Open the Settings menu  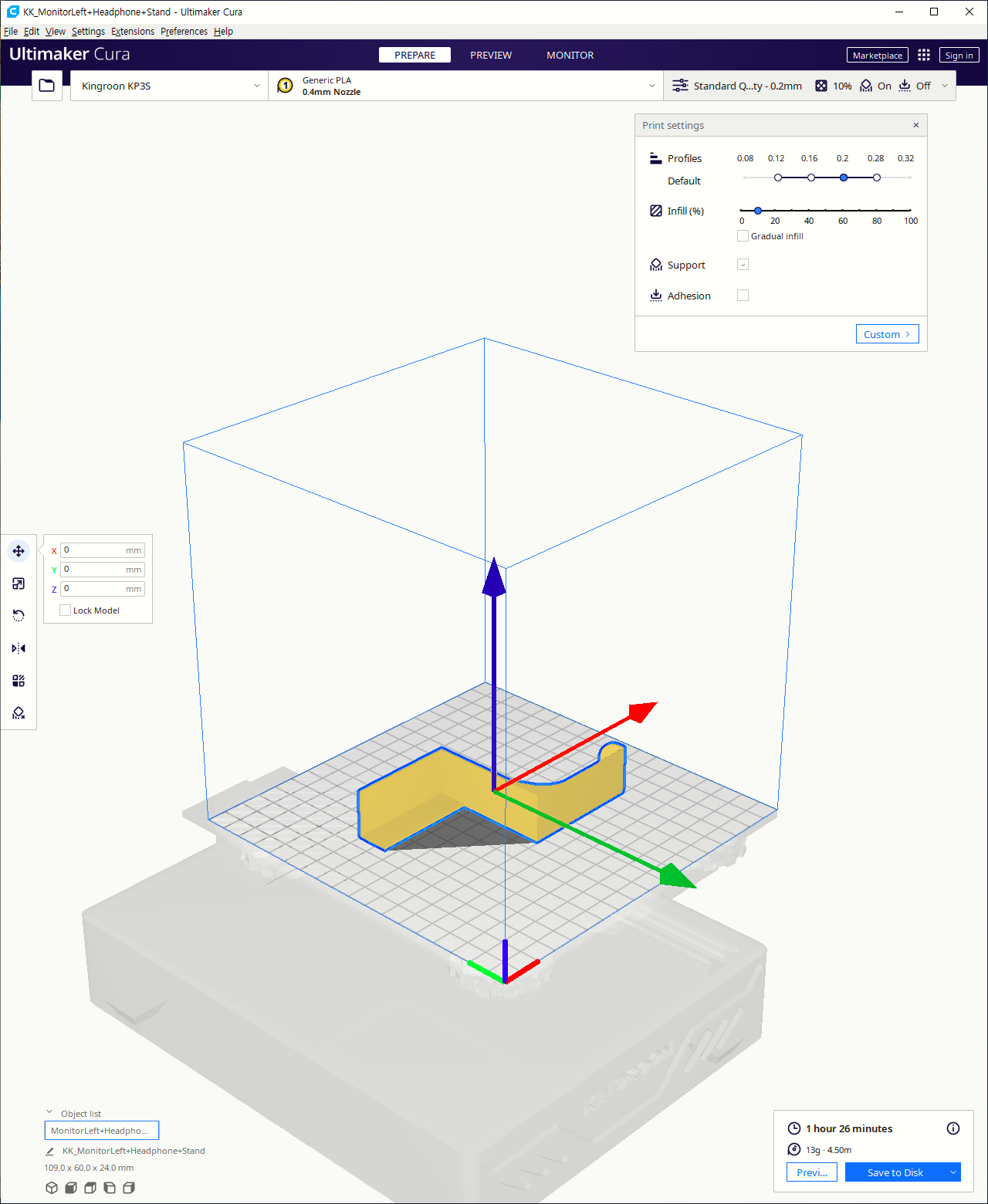[x=88, y=32]
